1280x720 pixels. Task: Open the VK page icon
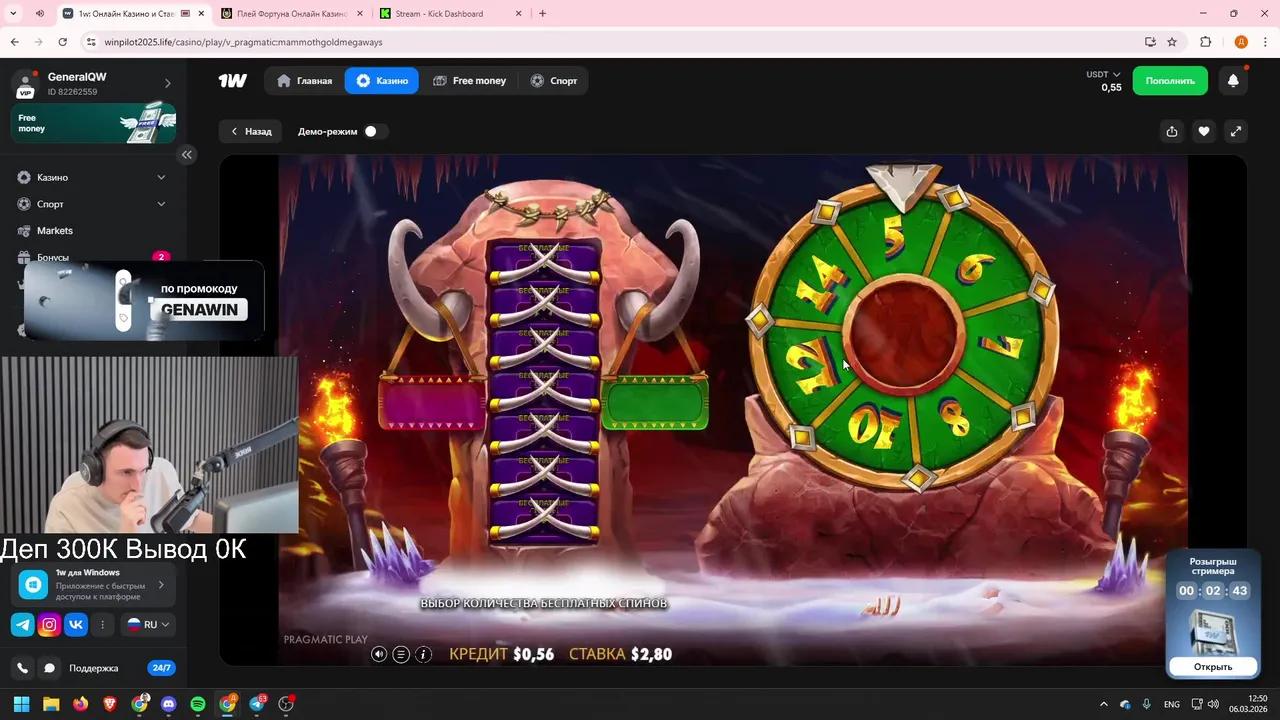76,624
